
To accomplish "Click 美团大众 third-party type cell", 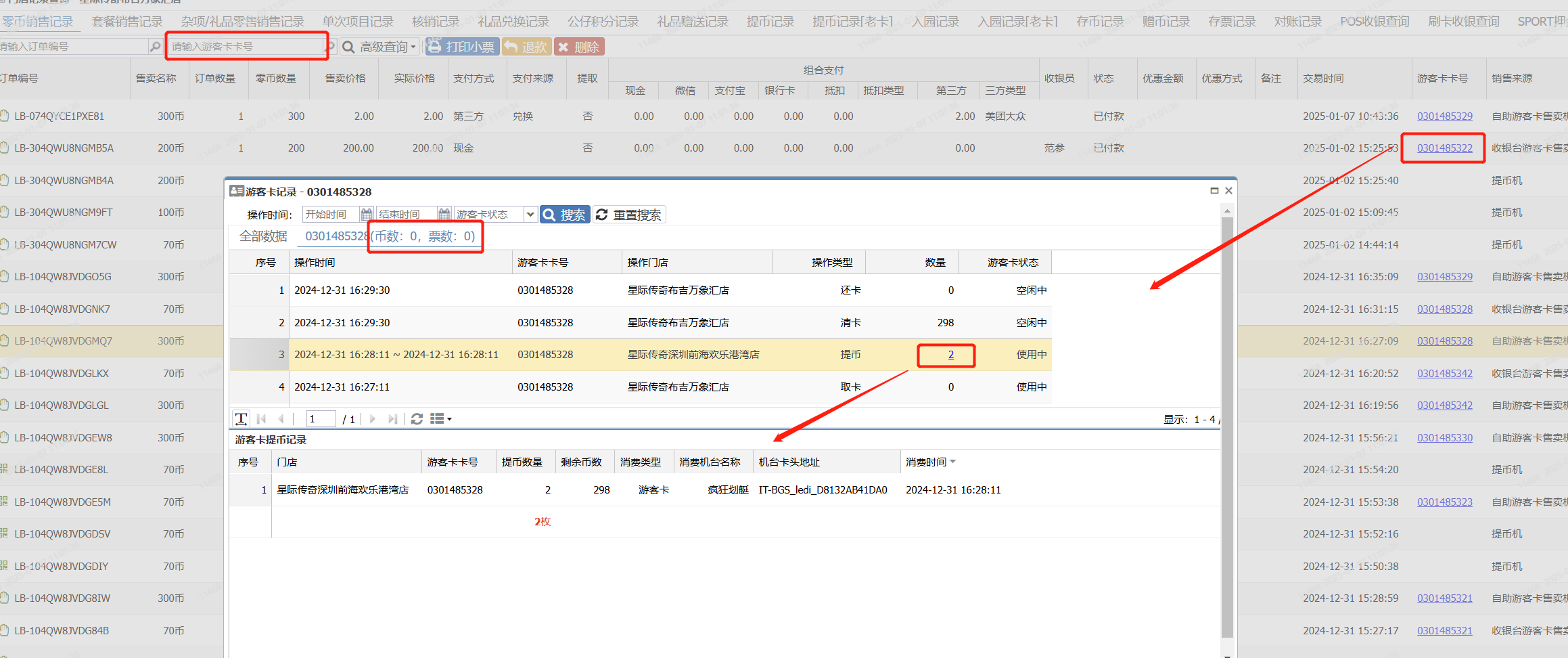I will [x=1005, y=116].
